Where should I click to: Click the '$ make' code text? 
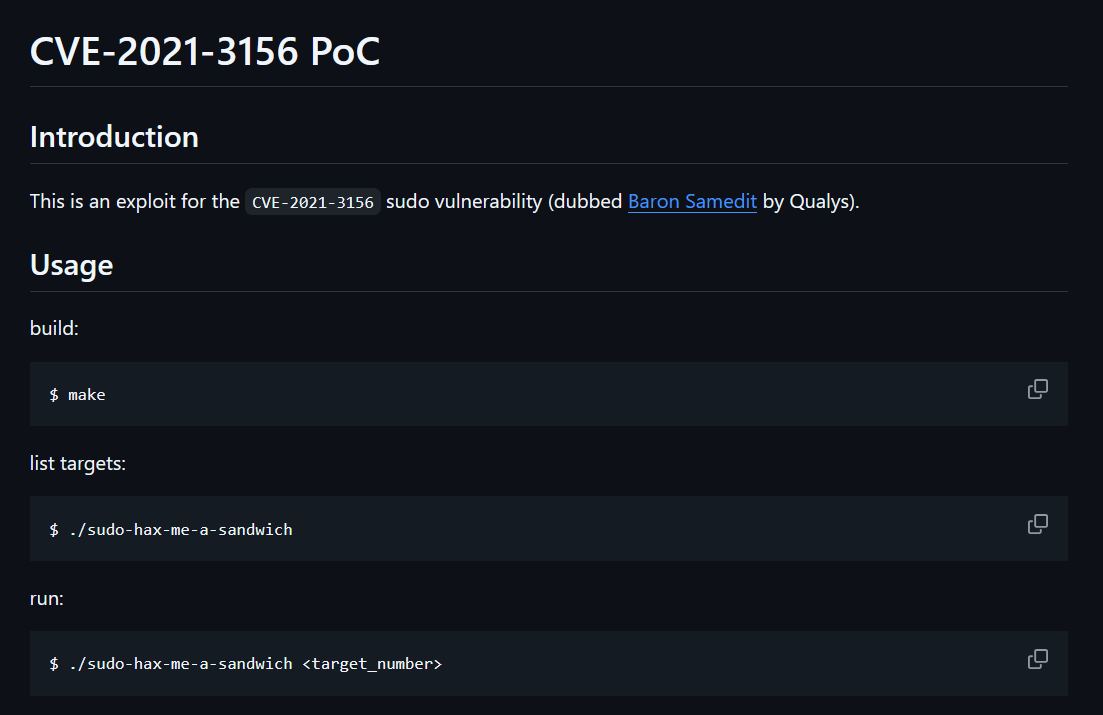point(77,395)
